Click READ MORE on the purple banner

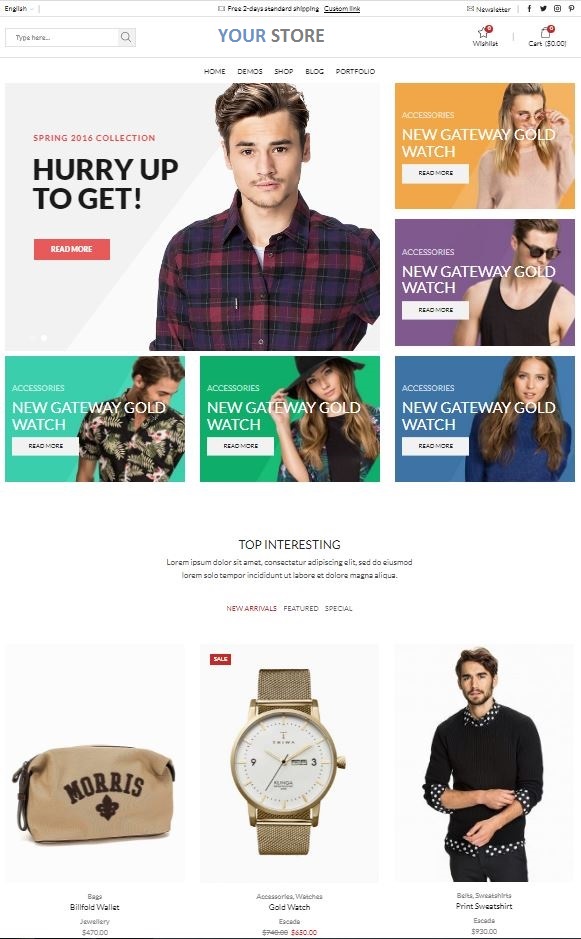(435, 310)
